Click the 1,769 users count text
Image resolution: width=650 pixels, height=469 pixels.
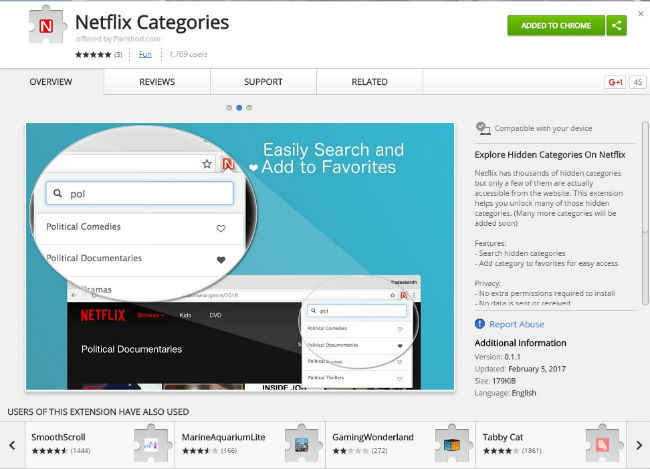188,54
